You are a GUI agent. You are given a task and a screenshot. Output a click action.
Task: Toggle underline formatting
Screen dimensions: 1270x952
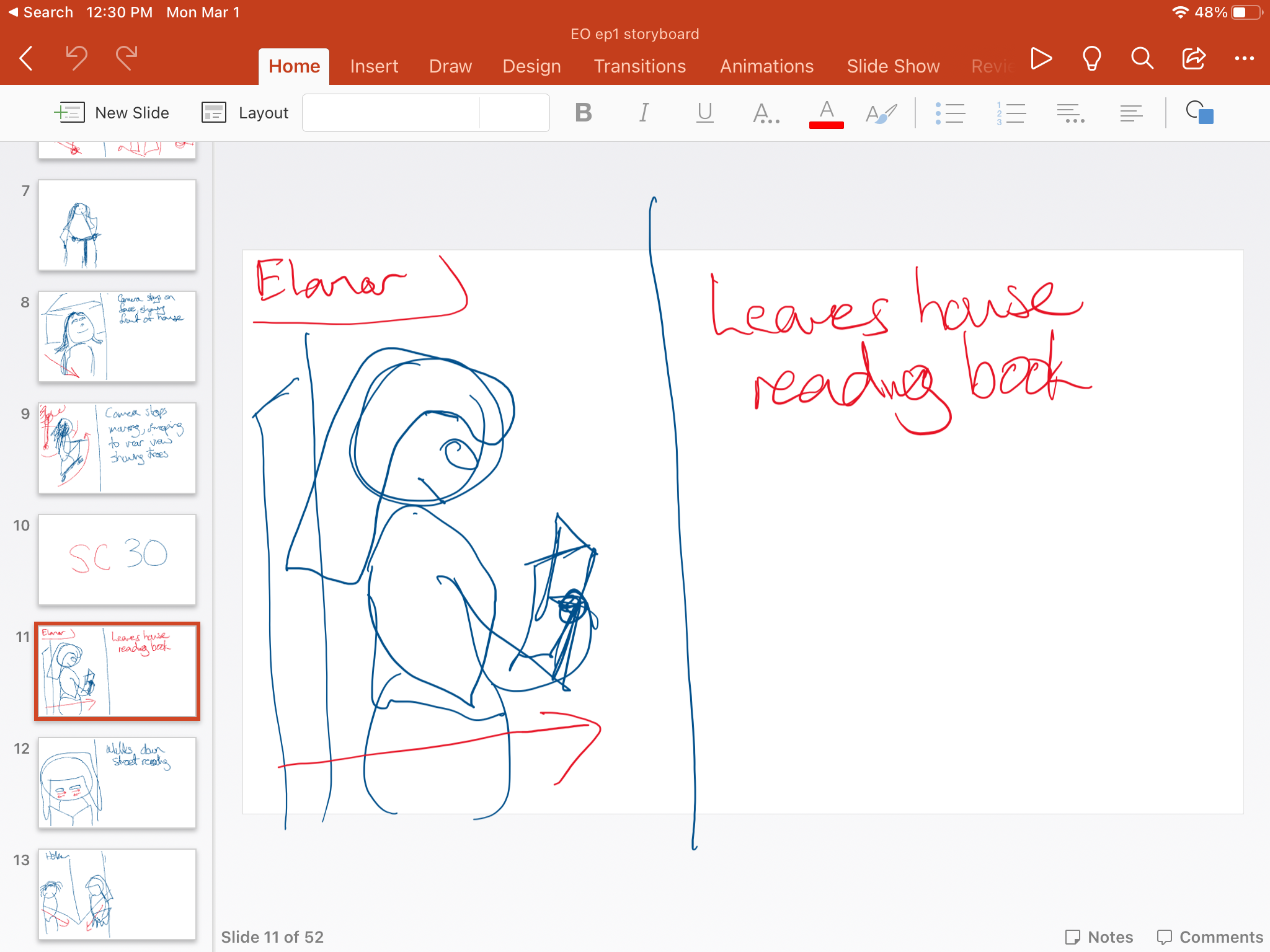[704, 113]
